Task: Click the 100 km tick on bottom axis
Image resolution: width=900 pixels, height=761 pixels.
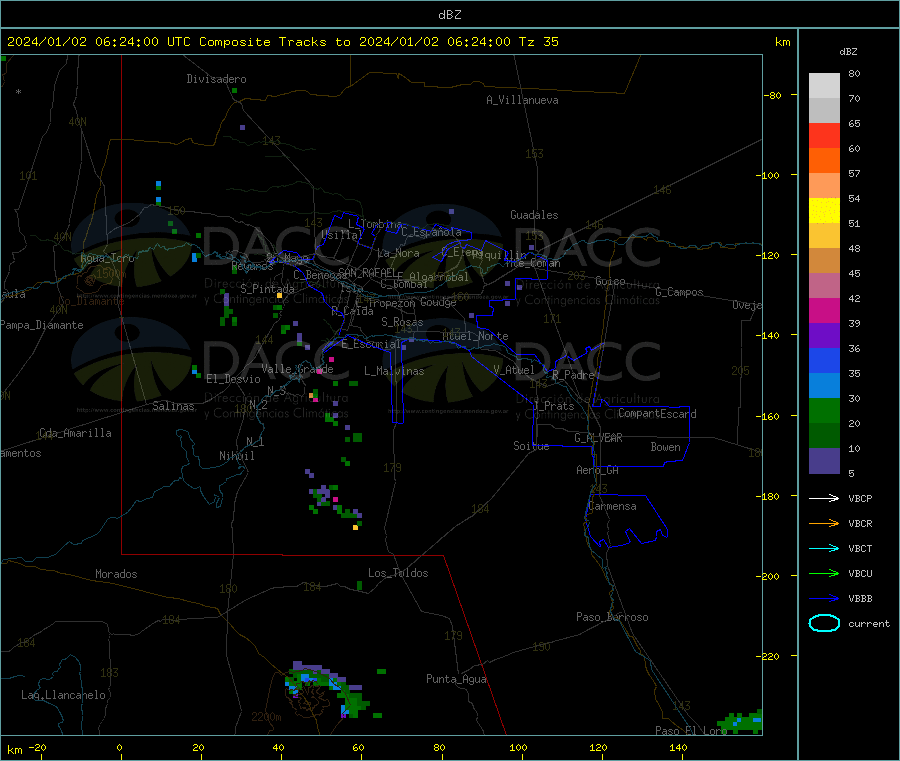Action: click(x=518, y=747)
